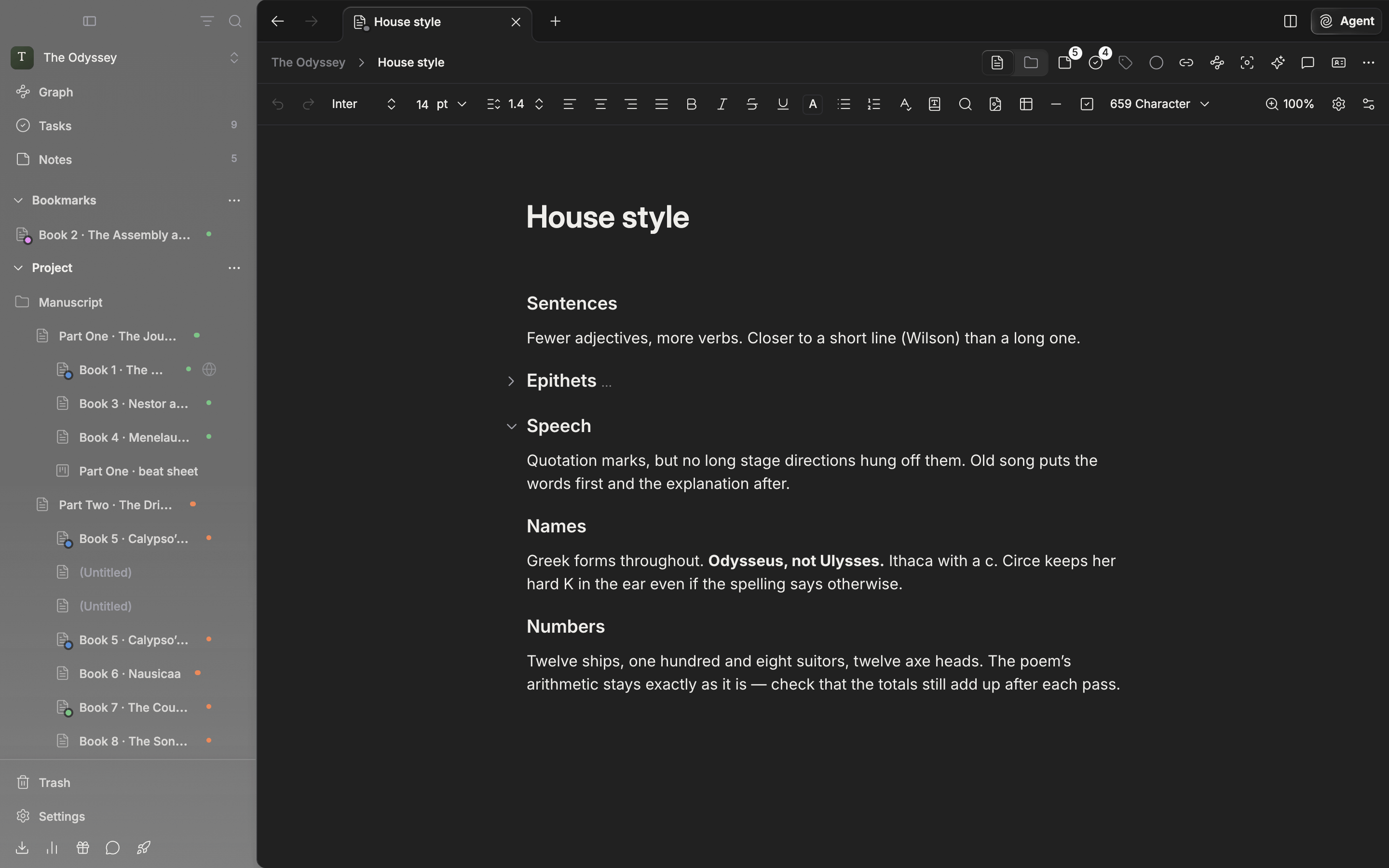Toggle the split view layout
The width and height of the screenshot is (1389, 868).
(1290, 21)
